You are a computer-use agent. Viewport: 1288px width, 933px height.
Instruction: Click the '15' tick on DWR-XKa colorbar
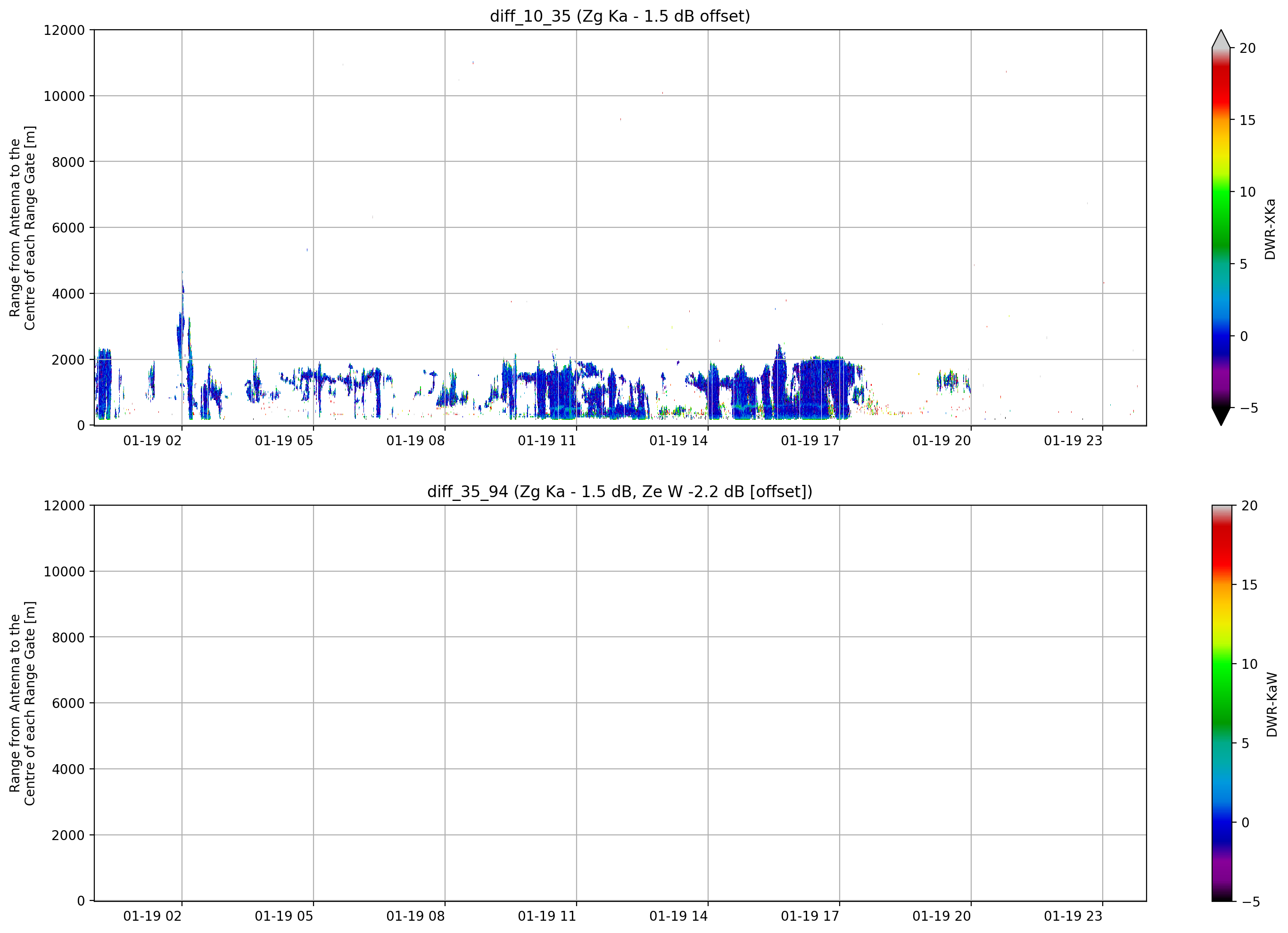pos(1247,120)
